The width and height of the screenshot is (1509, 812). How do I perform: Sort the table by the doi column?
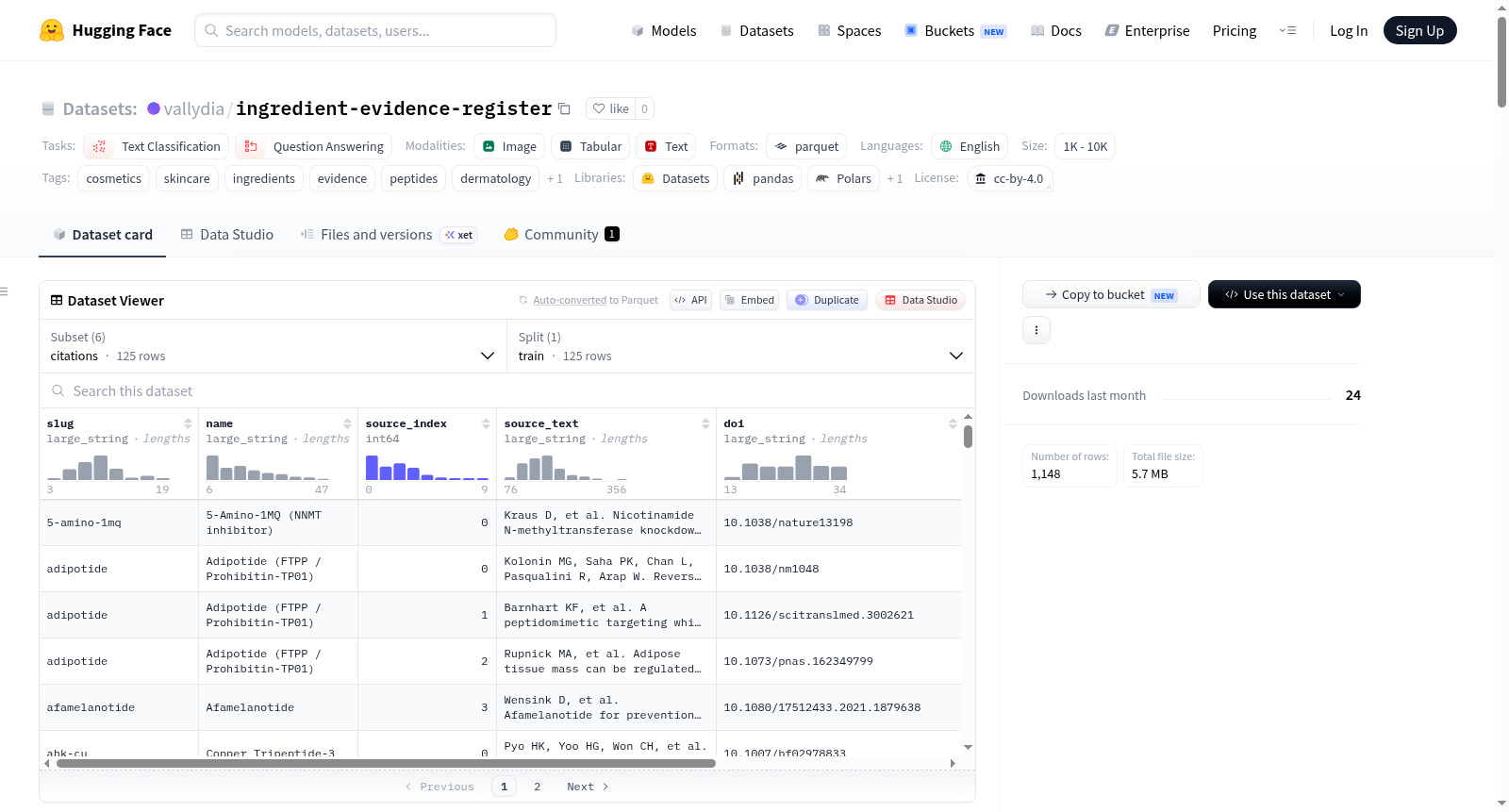(953, 423)
